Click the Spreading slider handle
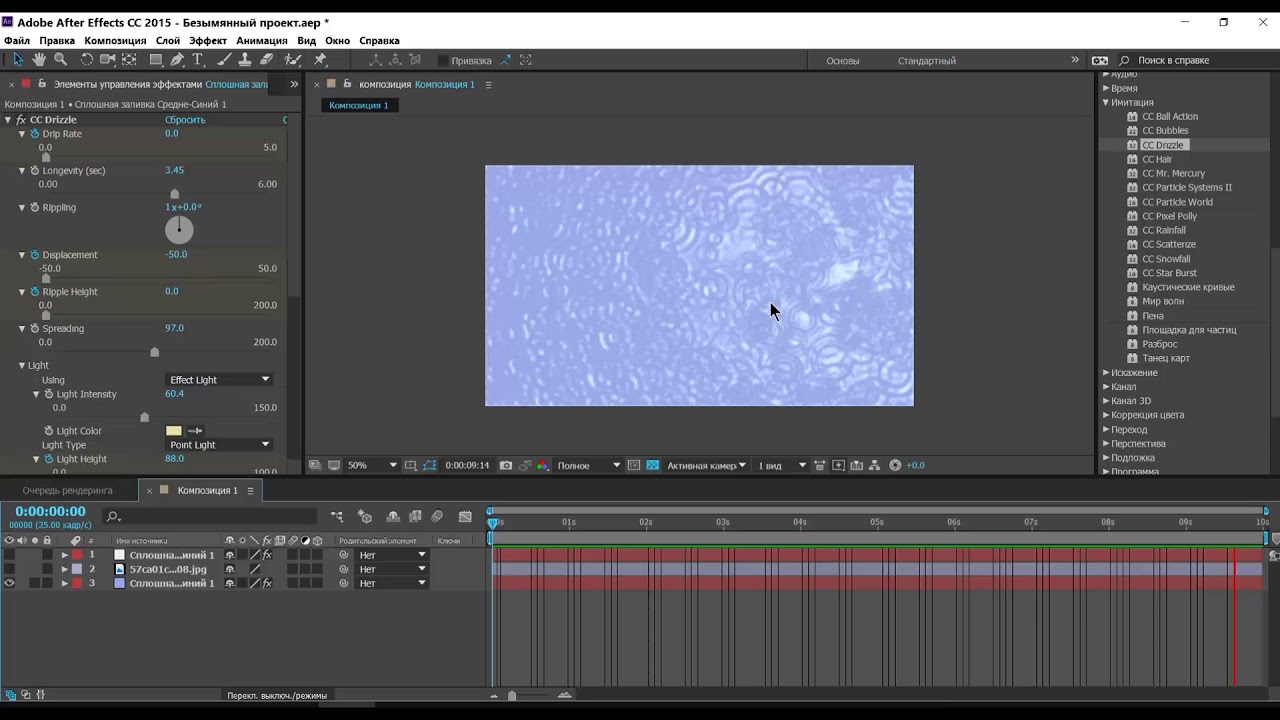 (154, 352)
